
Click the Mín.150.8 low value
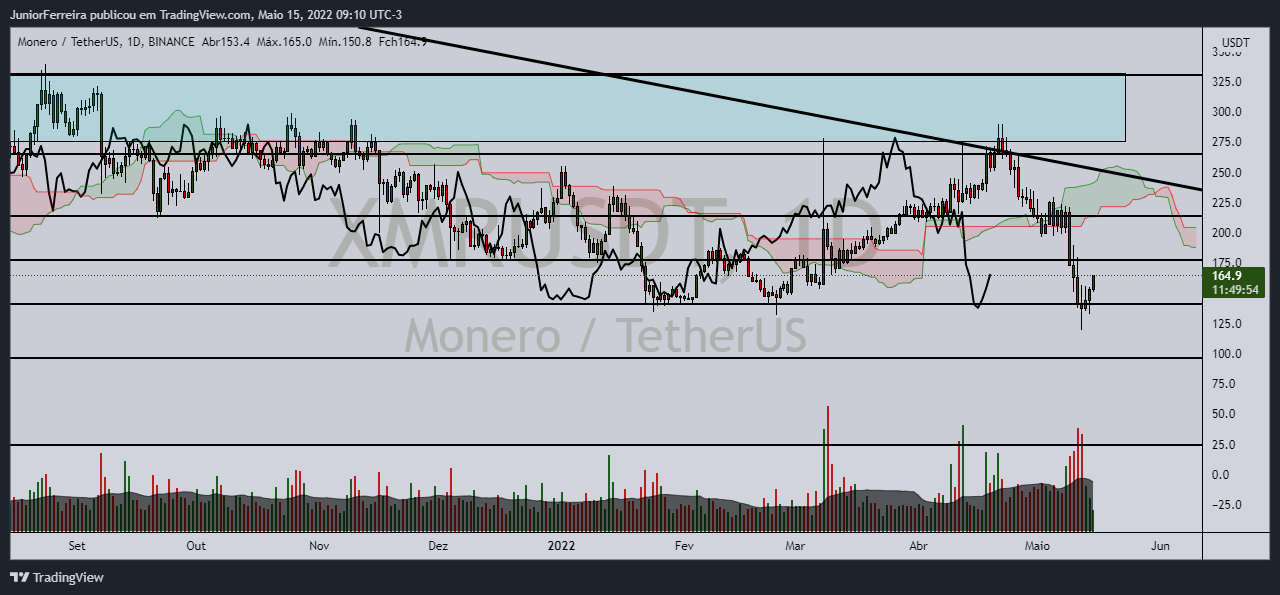coord(345,41)
